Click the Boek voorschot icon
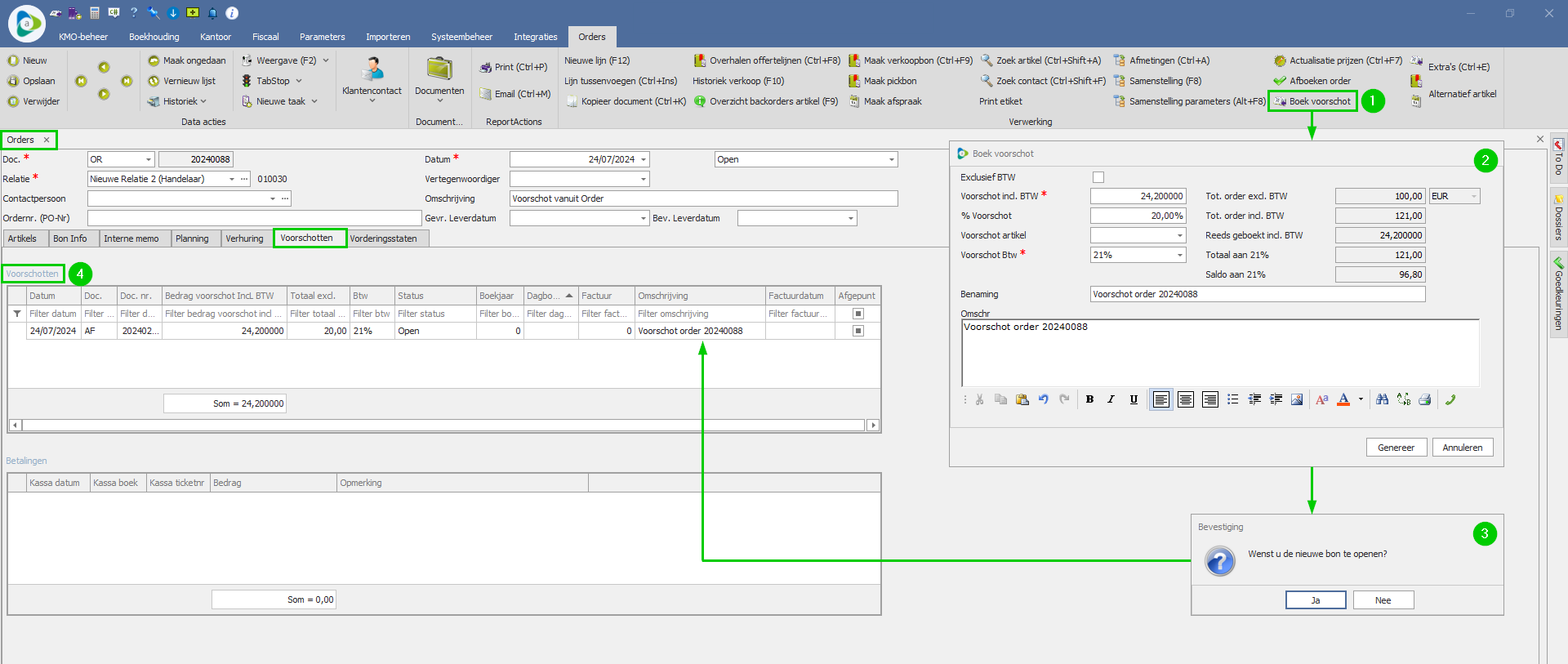Viewport: 1568px width, 664px height. [x=1281, y=101]
